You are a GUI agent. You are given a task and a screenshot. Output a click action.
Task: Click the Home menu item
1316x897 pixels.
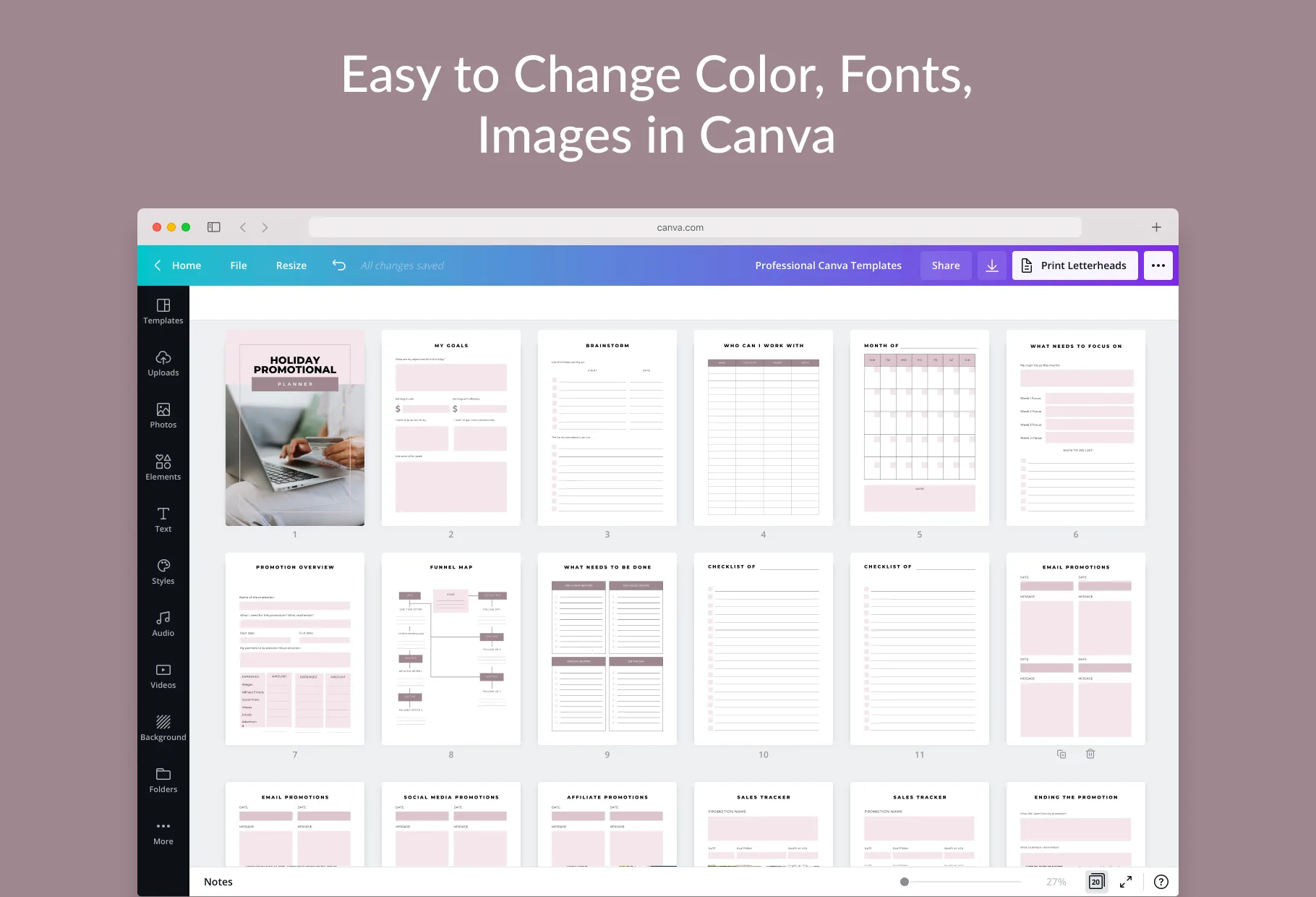pos(187,265)
